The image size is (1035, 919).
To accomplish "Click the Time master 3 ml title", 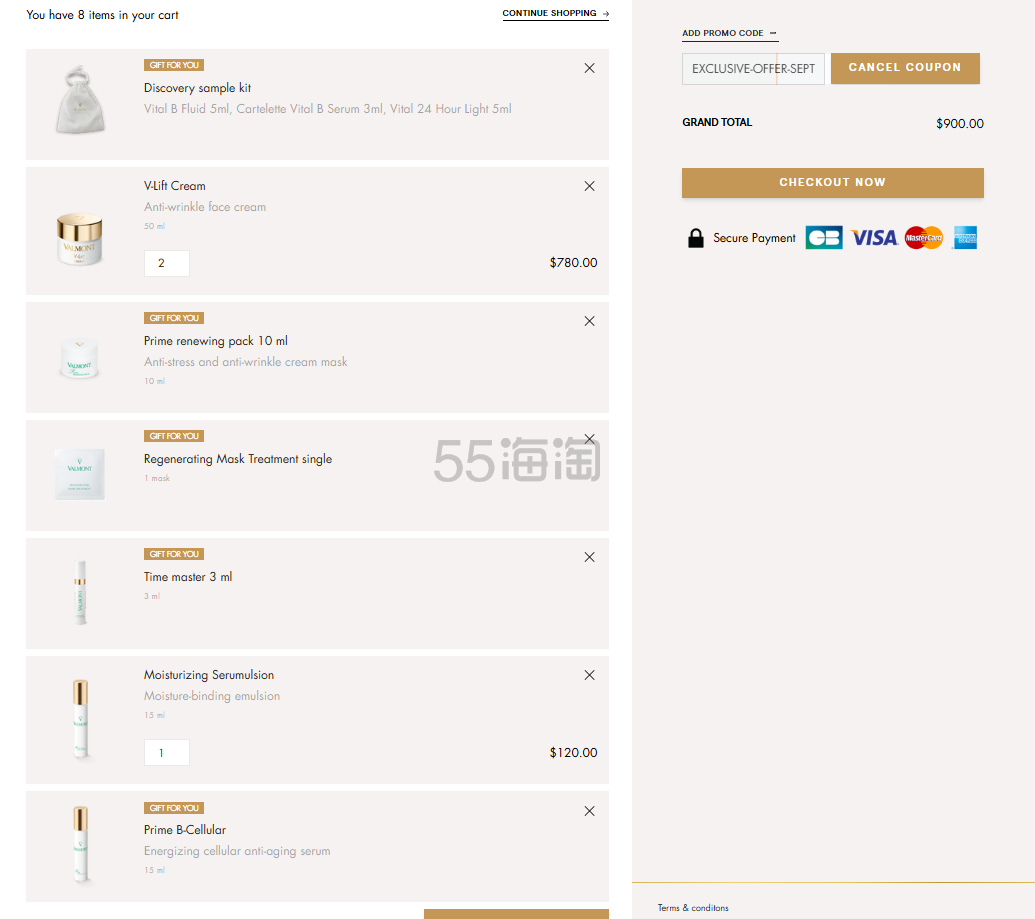I will 188,577.
